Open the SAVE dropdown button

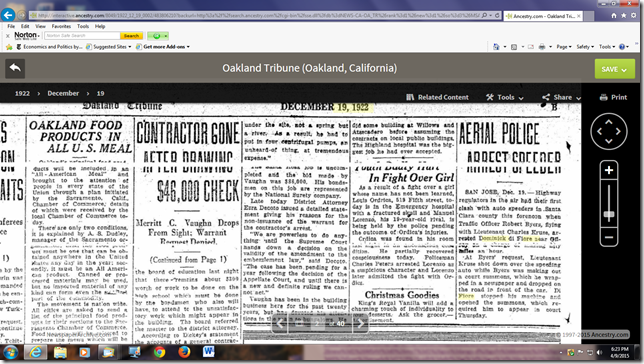click(614, 69)
